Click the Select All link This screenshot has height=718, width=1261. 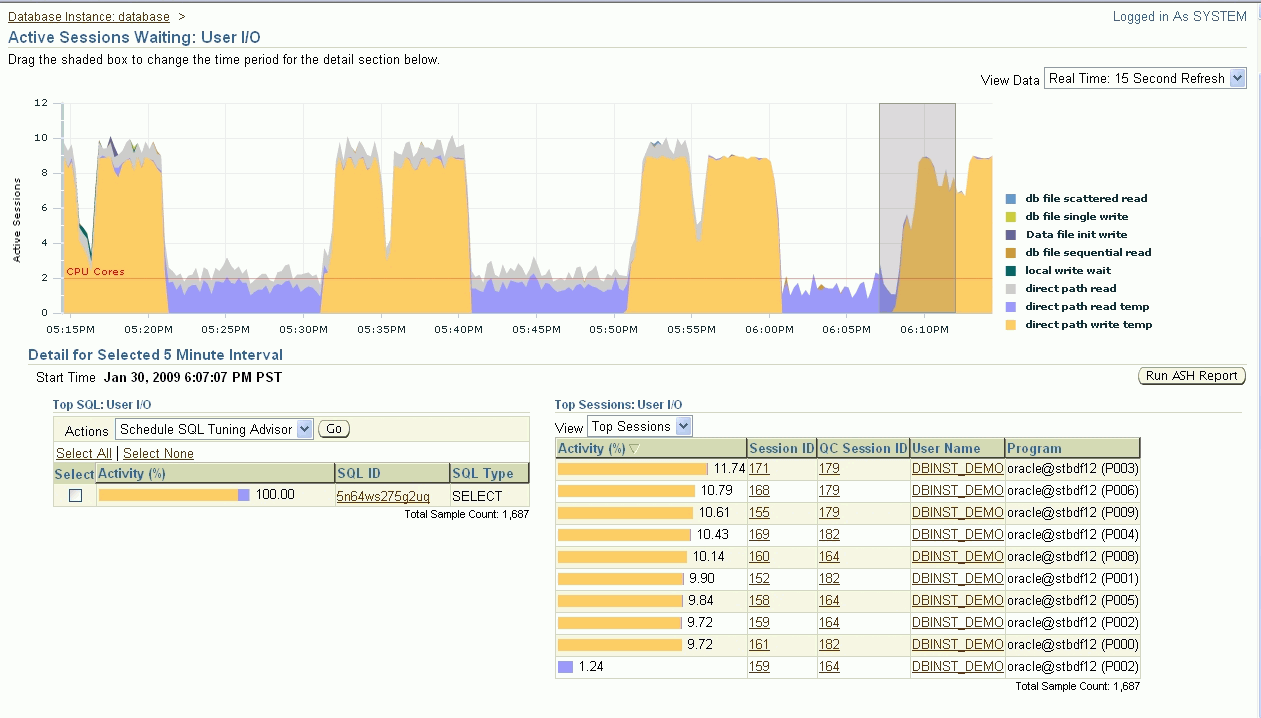(x=84, y=453)
